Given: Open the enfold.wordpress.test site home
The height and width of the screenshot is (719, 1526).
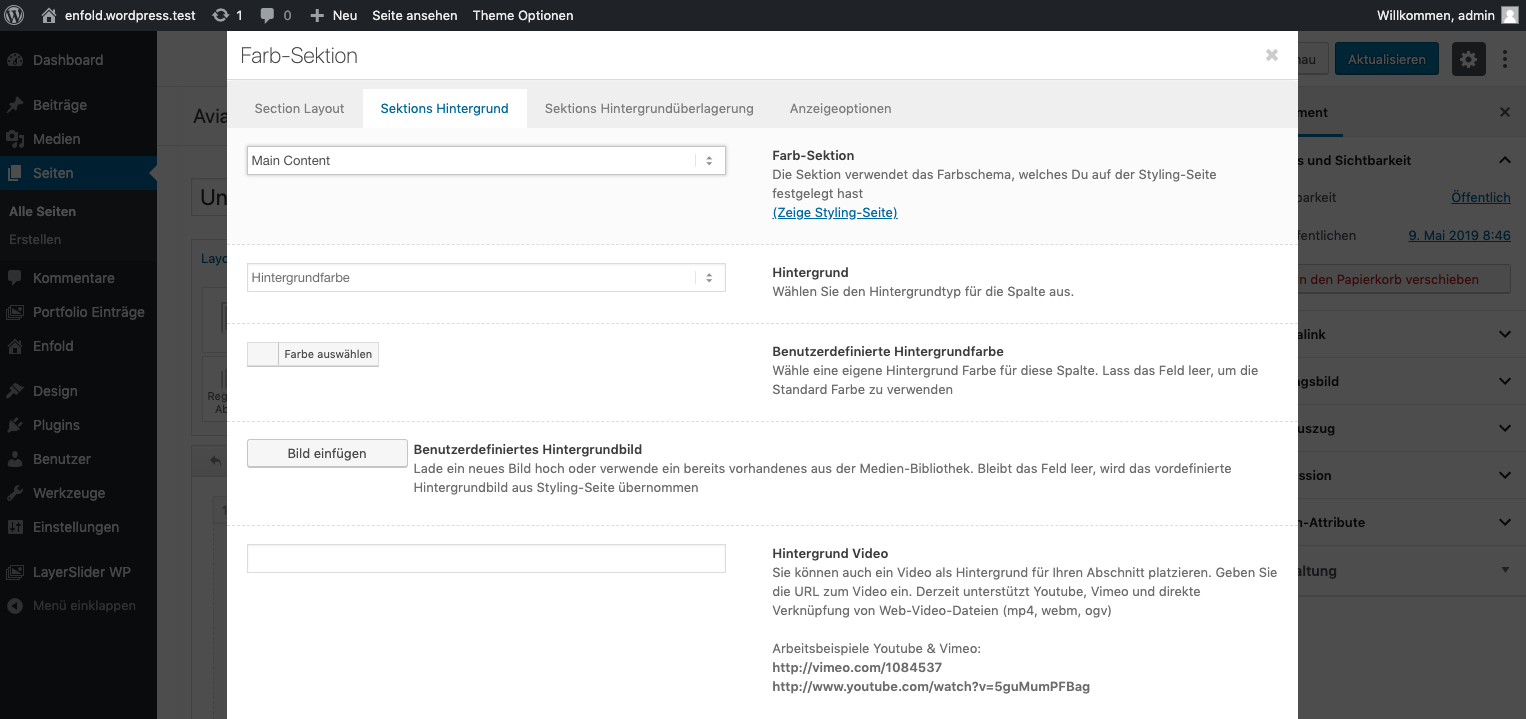Looking at the screenshot, I should coord(120,15).
